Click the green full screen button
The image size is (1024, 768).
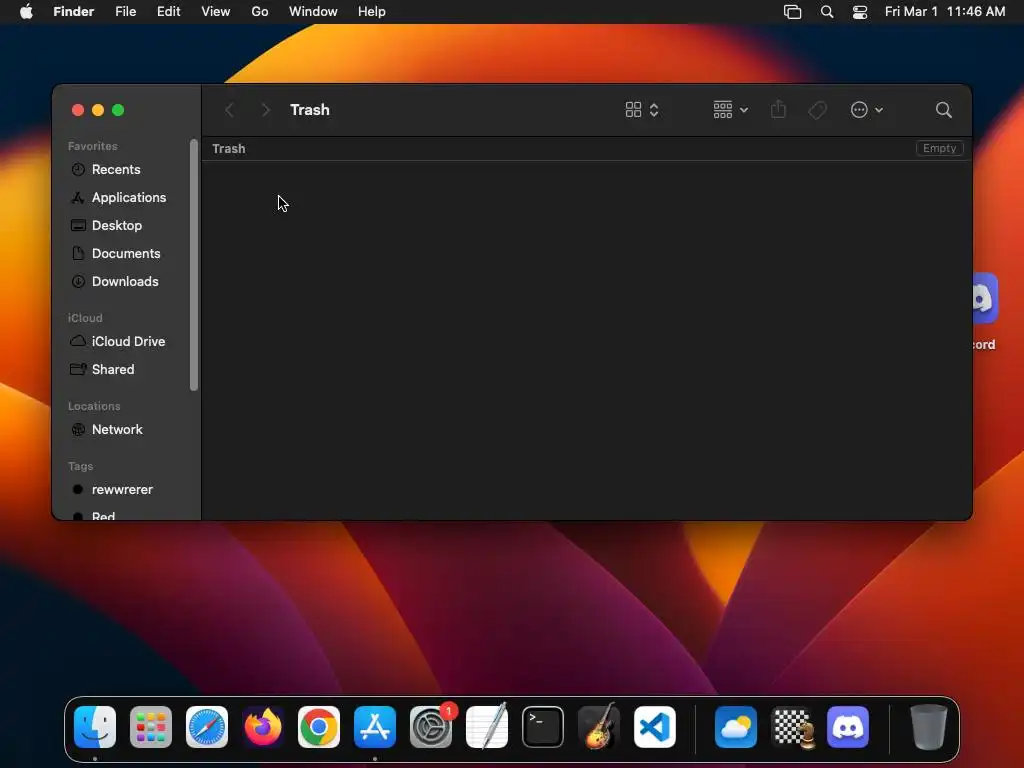tap(118, 110)
